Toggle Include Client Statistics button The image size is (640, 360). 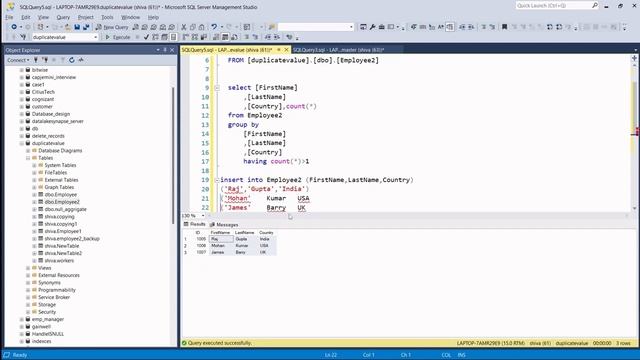coord(204,37)
